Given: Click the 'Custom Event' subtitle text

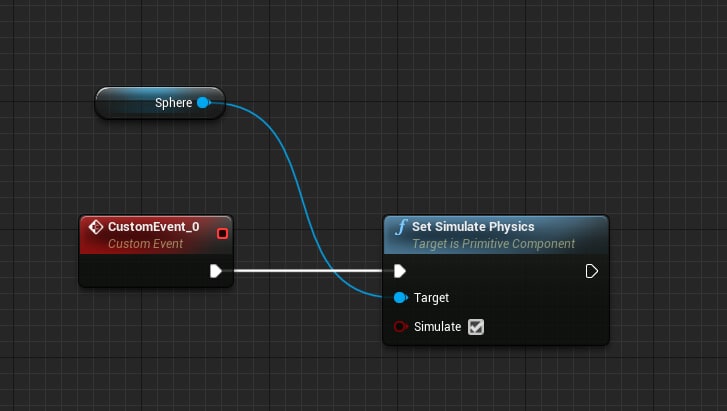Looking at the screenshot, I should pos(146,244).
